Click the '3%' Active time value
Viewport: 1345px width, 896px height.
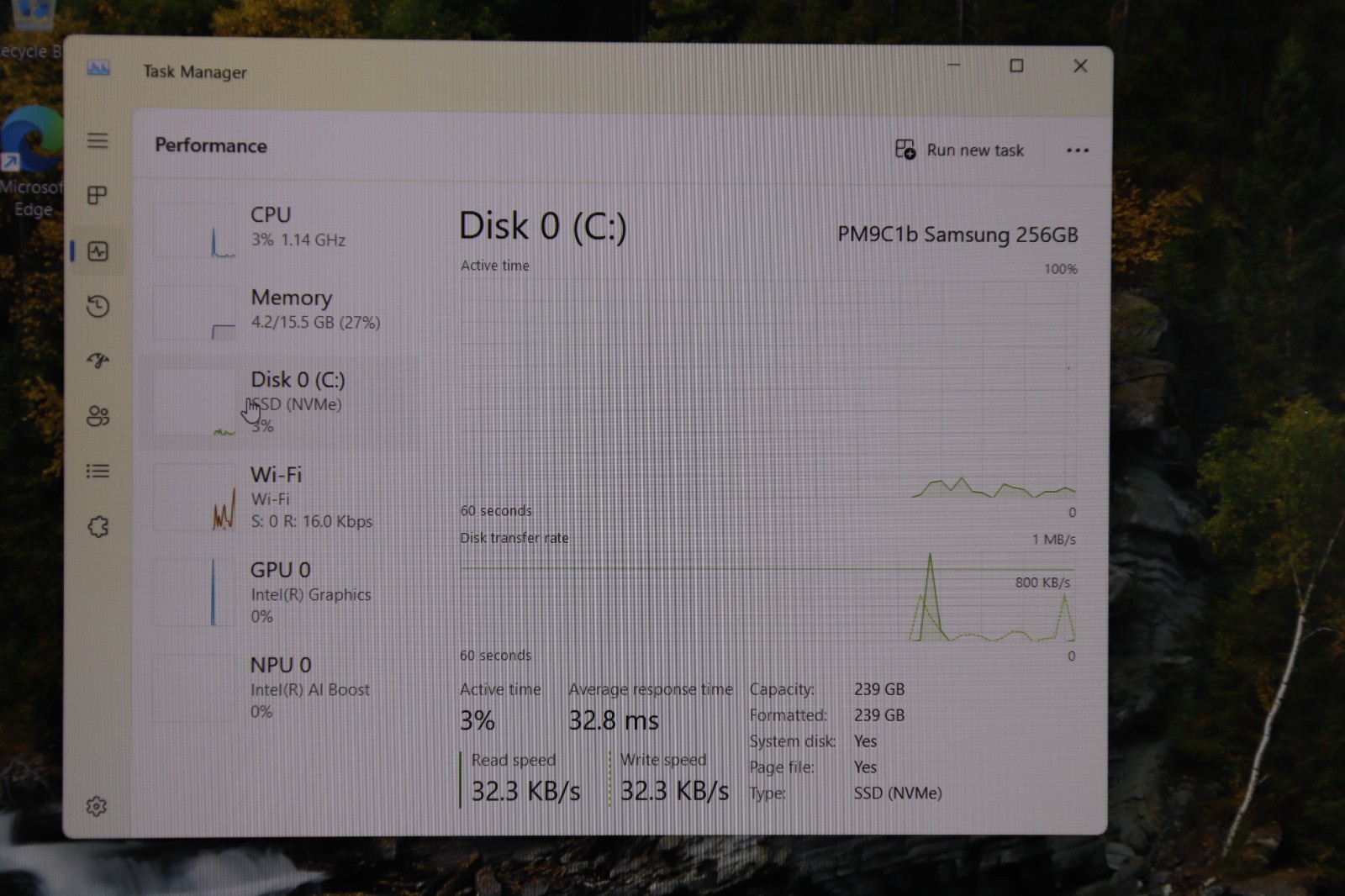click(x=477, y=720)
